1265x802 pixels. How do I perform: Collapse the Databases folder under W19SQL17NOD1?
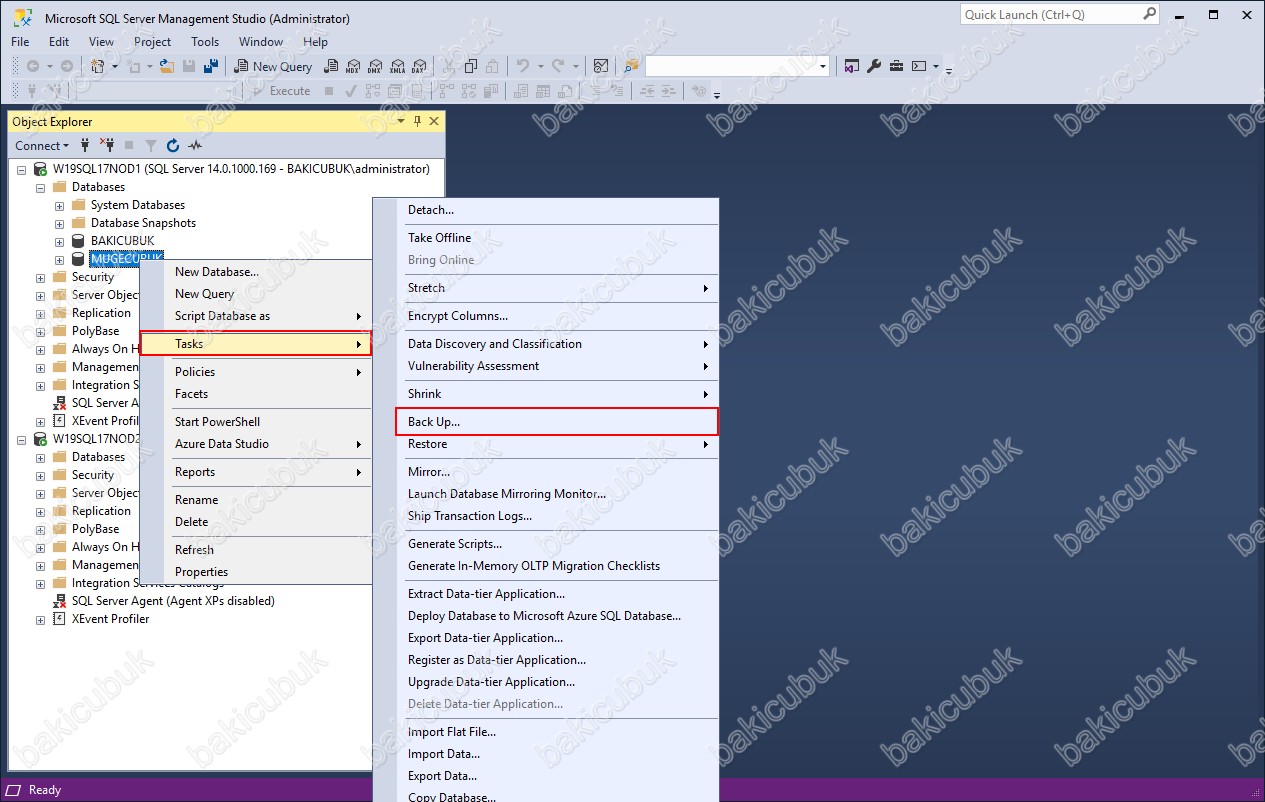(41, 187)
